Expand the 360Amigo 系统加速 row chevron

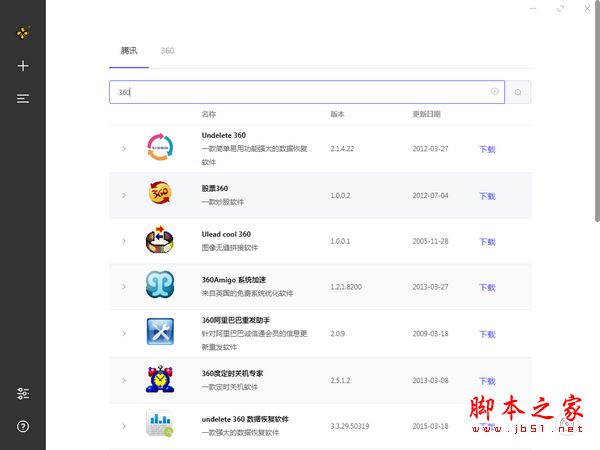coord(124,287)
